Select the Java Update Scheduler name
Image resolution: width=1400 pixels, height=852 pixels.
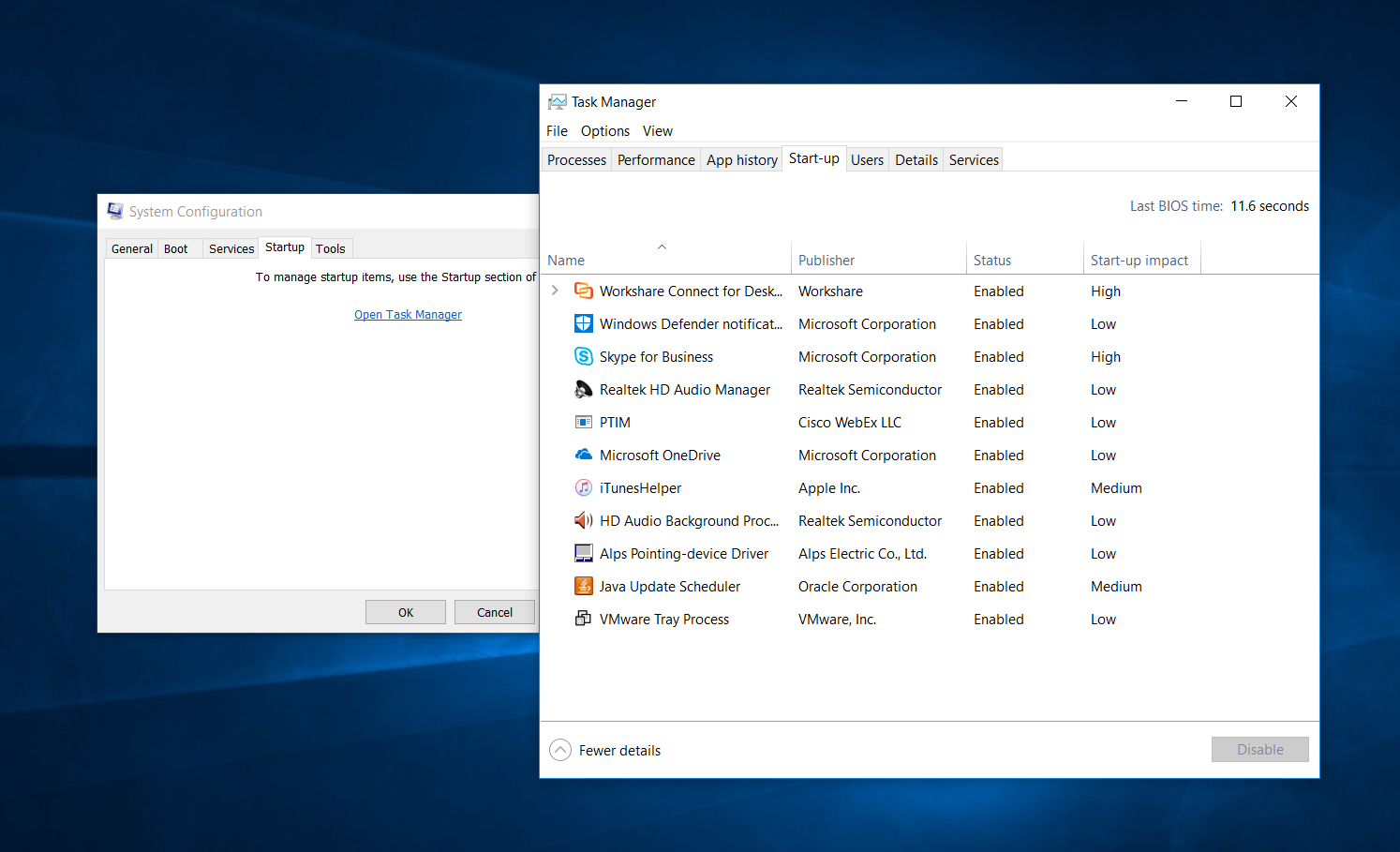click(670, 587)
